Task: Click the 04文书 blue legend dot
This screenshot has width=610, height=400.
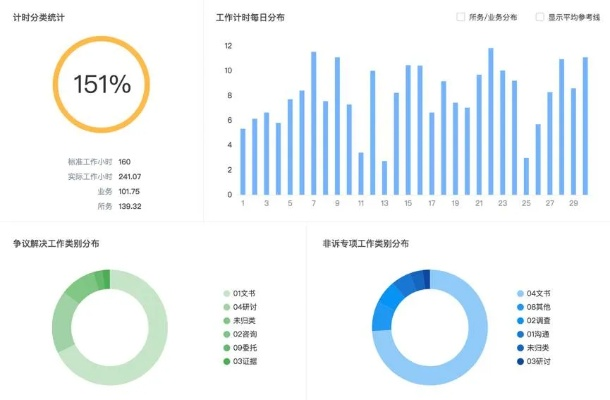Action: [x=519, y=294]
